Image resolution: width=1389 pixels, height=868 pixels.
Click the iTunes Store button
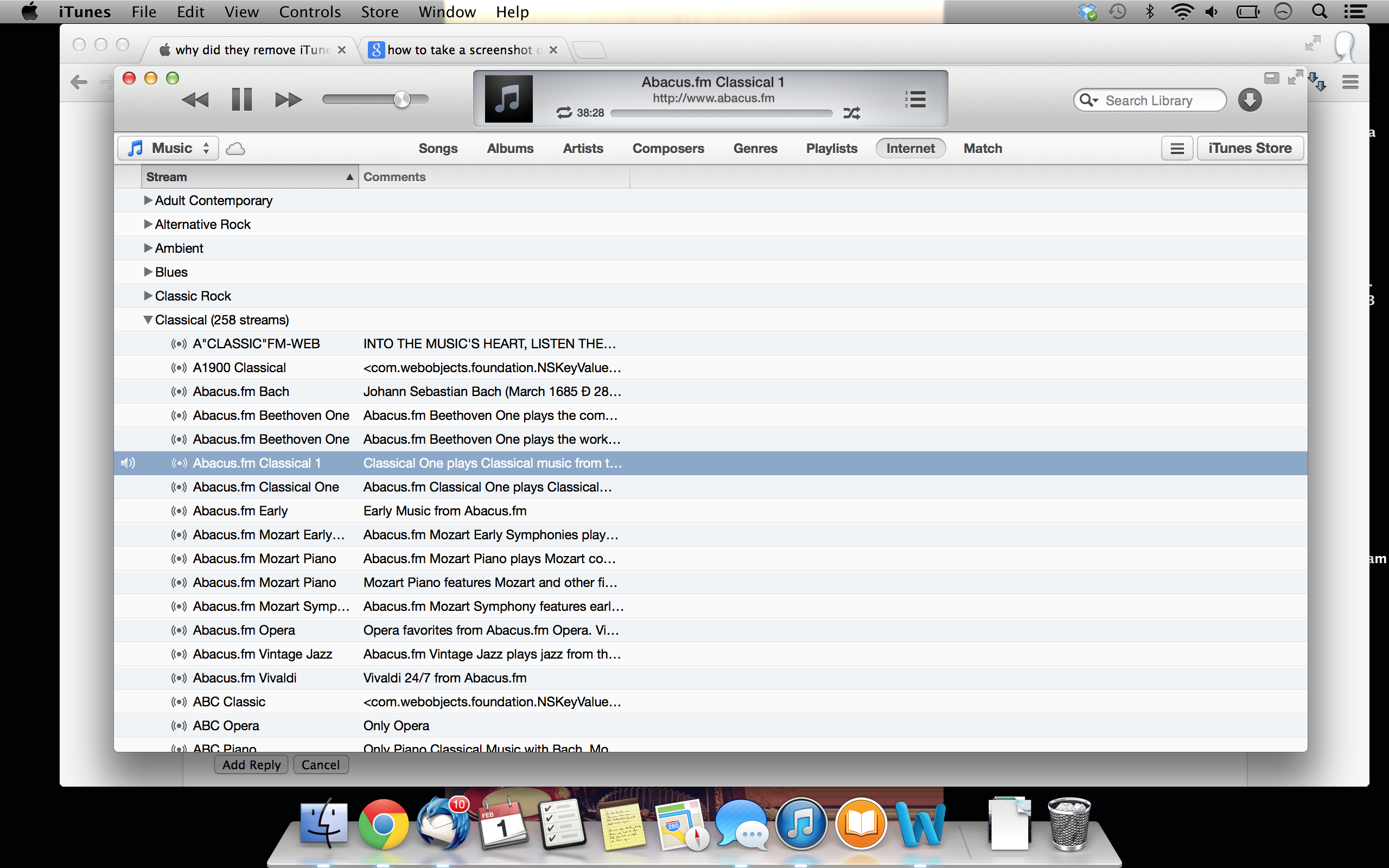1250,148
